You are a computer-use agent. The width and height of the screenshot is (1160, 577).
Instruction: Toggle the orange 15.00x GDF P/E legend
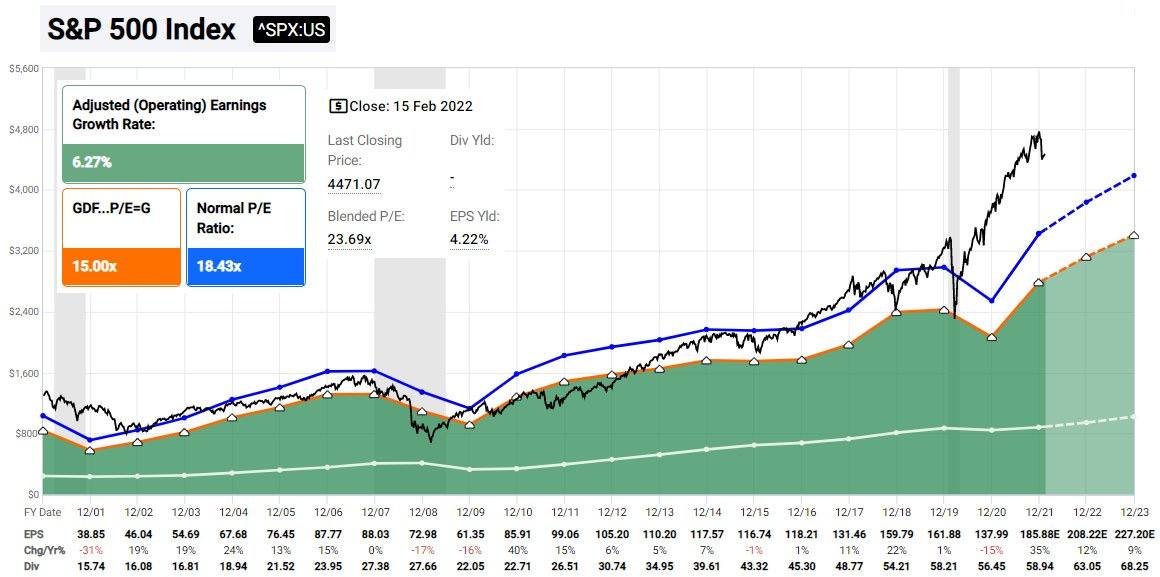[121, 266]
